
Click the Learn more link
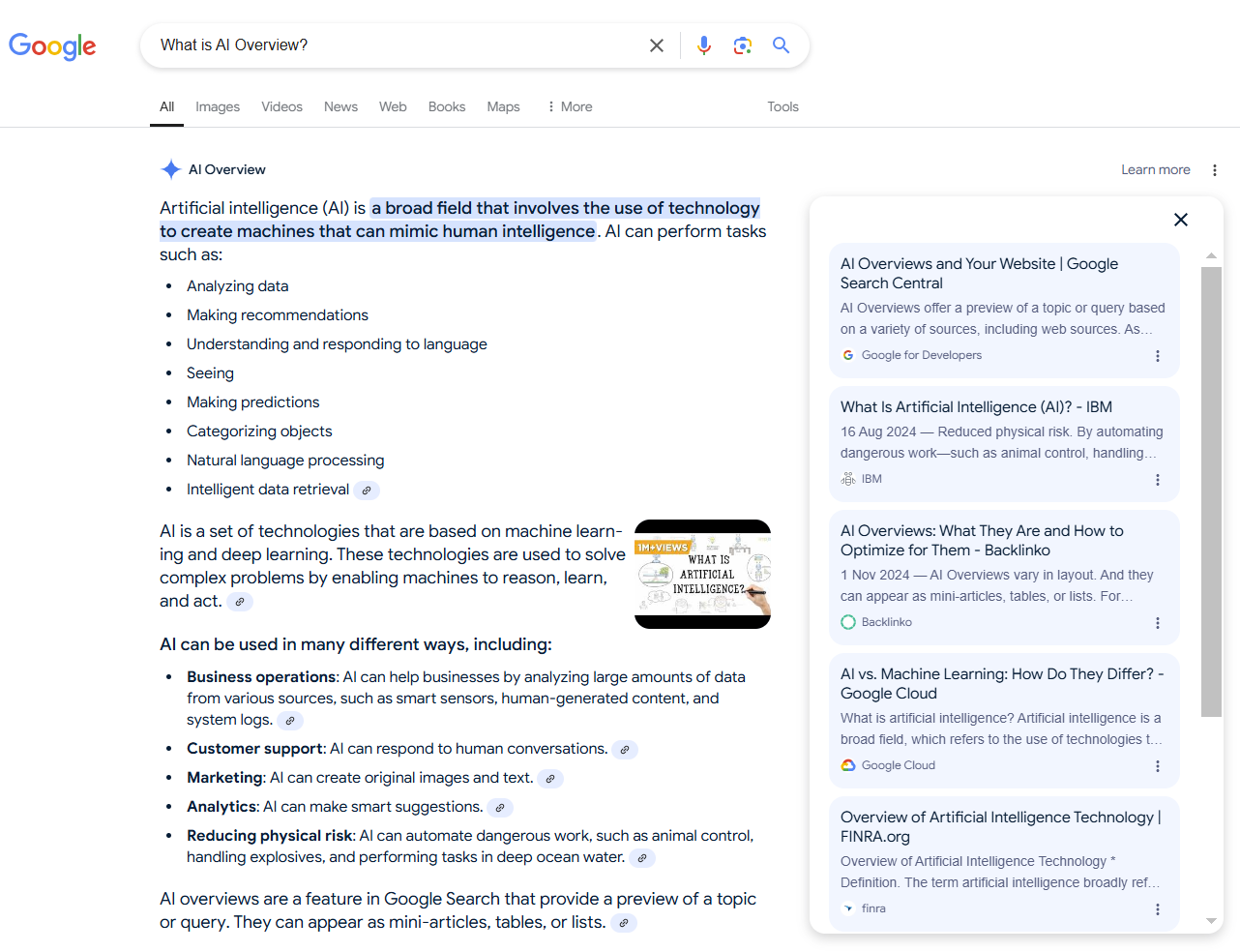click(x=1156, y=169)
